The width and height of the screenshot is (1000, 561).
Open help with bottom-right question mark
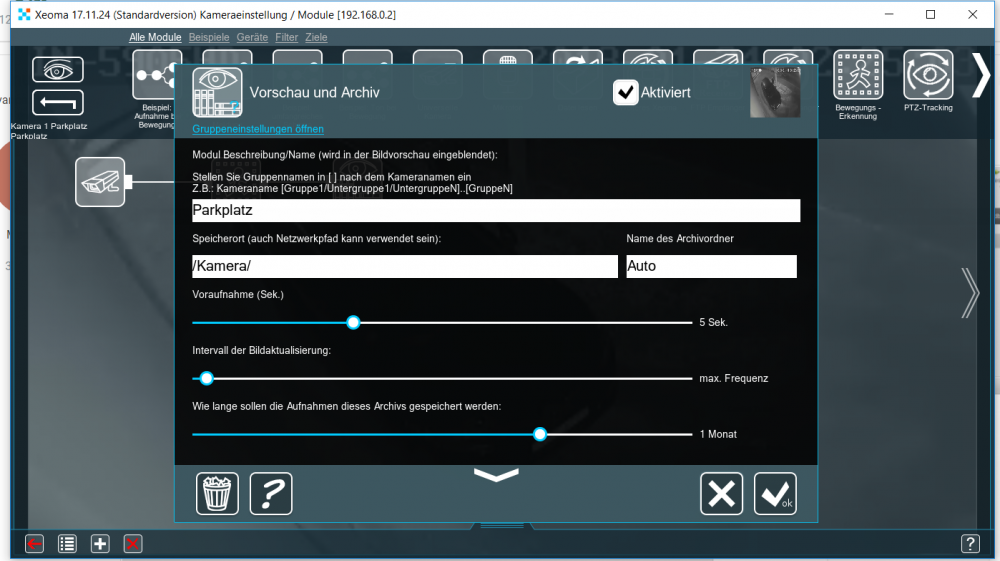coord(970,544)
